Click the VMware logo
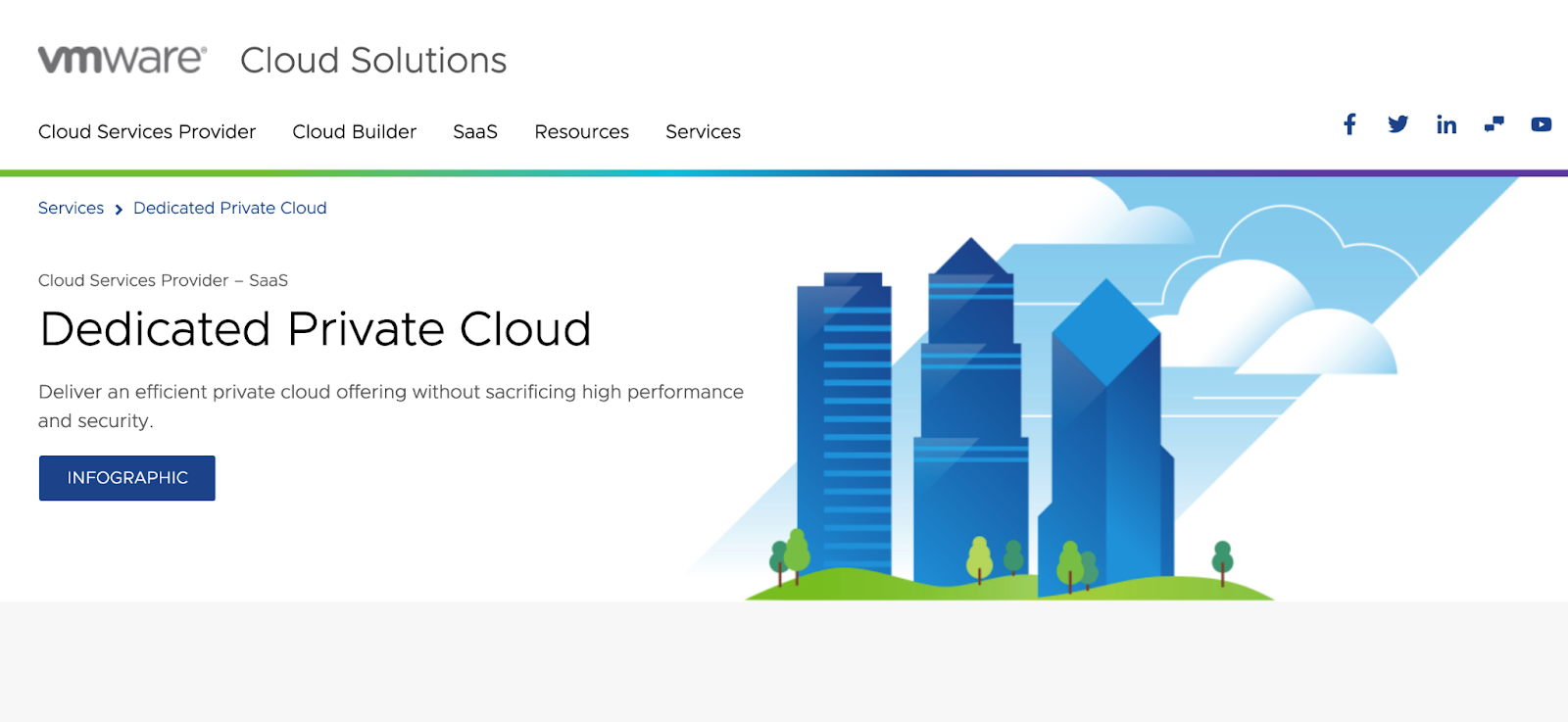Screen dimensions: 1568x722 point(122,60)
